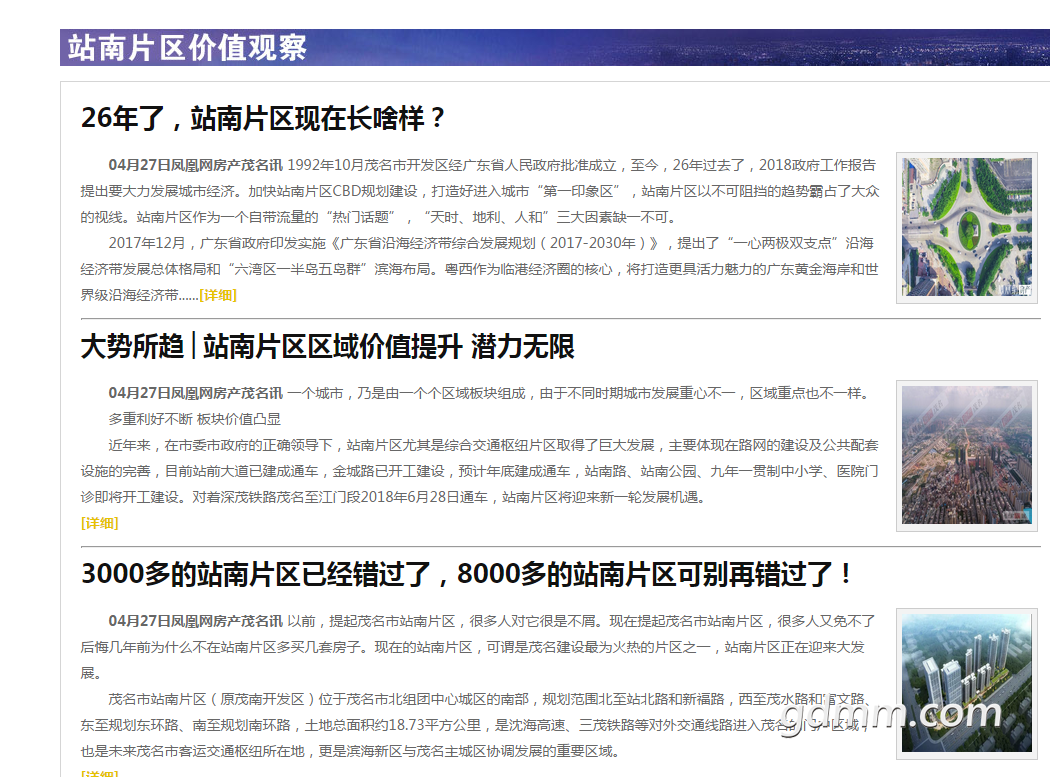Click the first article summary paragraph

479,191
